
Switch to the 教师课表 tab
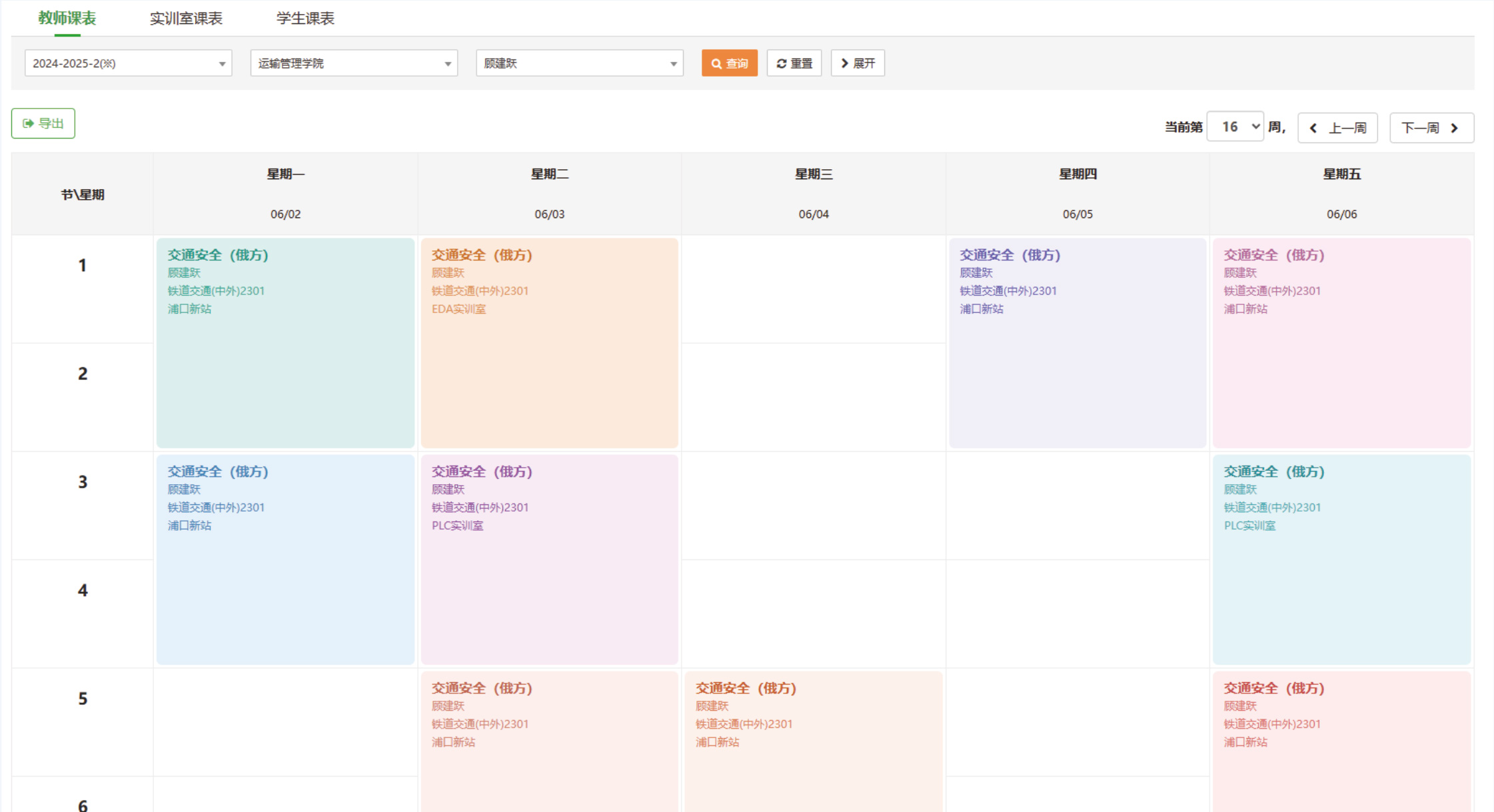coord(67,18)
